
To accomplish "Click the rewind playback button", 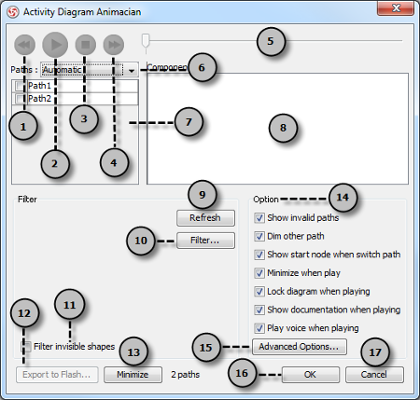I will pyautogui.click(x=25, y=45).
